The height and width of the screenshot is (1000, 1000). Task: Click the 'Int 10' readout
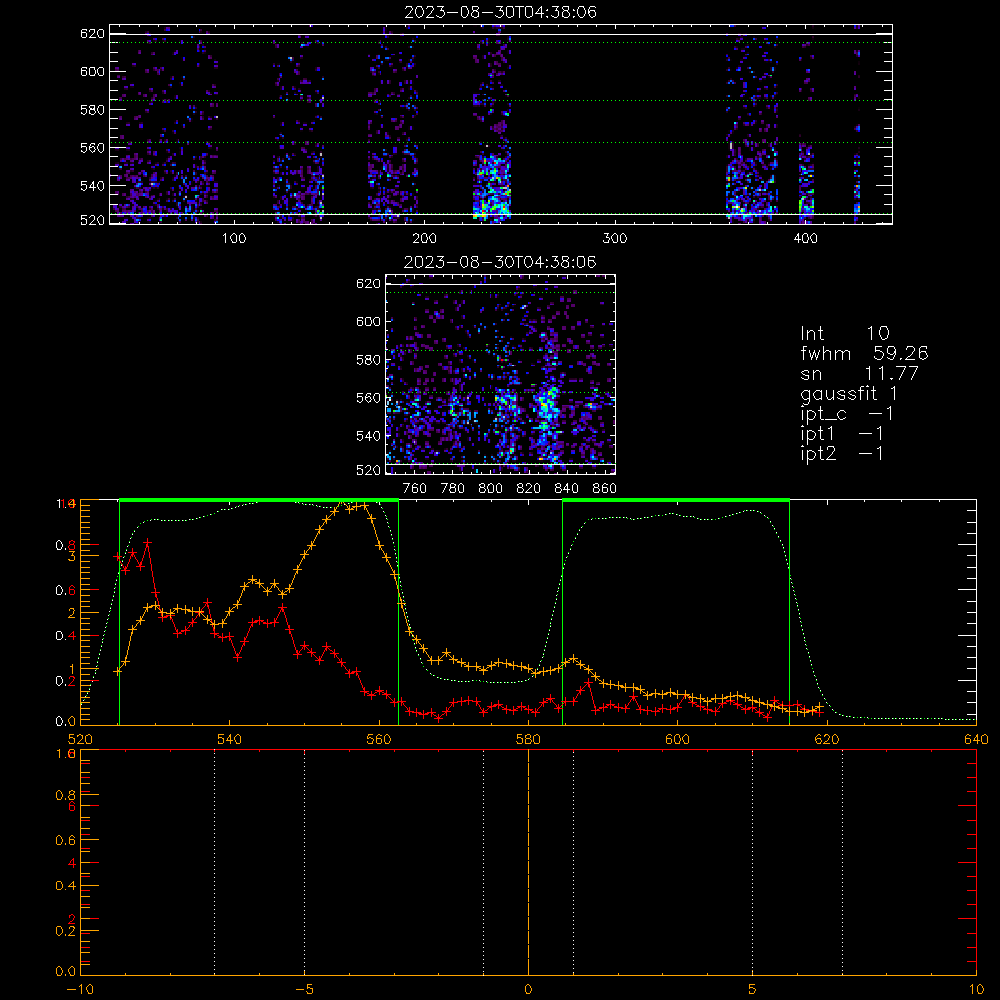tap(844, 334)
